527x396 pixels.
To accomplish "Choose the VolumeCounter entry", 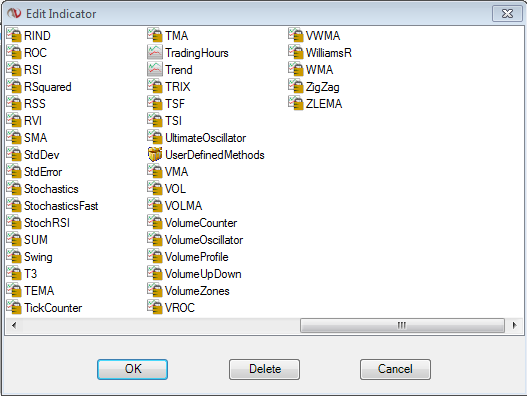I will pos(201,223).
